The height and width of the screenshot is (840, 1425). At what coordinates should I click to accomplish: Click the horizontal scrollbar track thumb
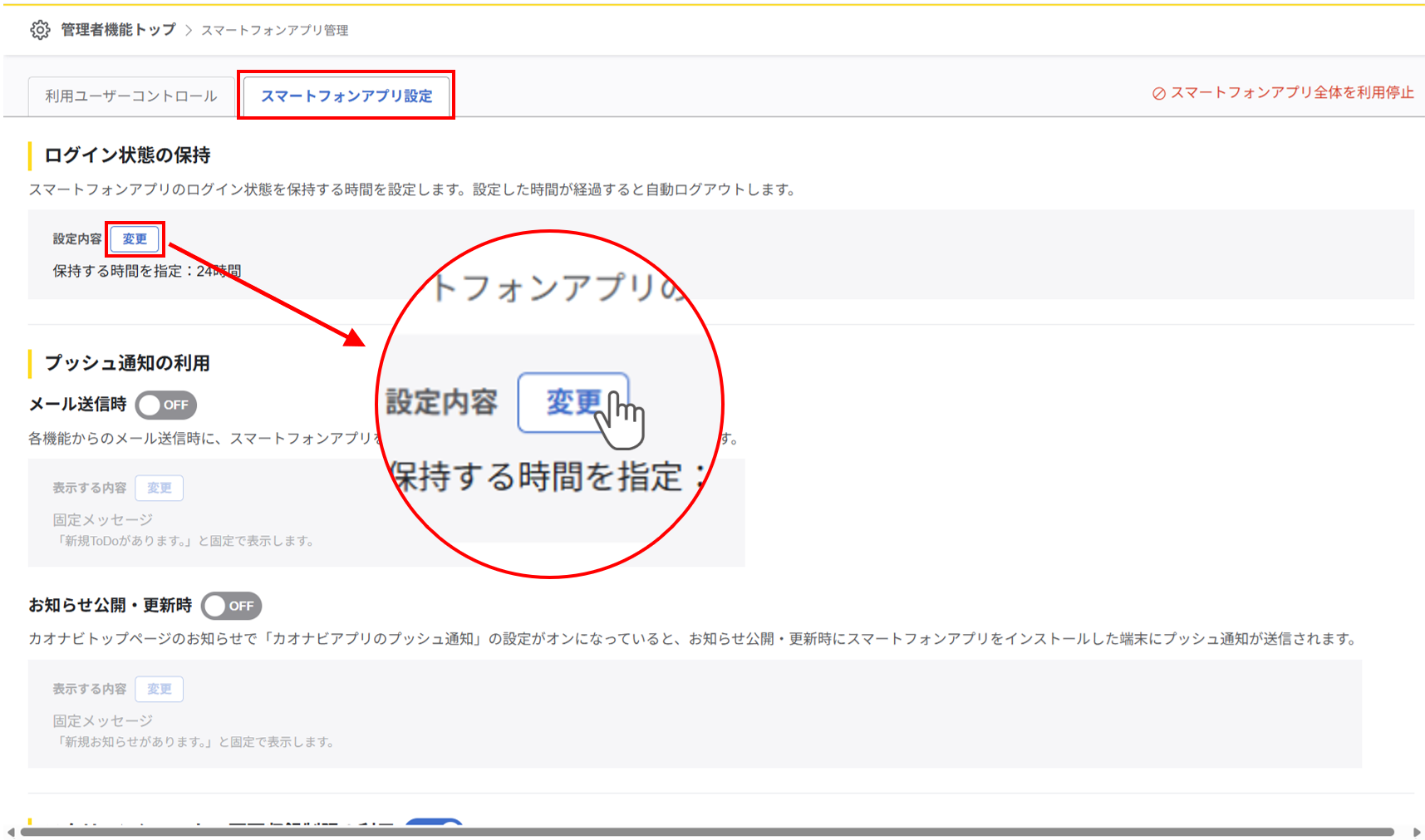click(x=706, y=832)
